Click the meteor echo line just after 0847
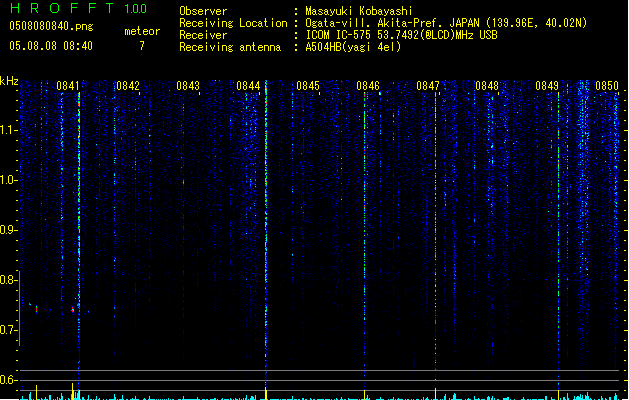629x400 pixels. point(436,237)
